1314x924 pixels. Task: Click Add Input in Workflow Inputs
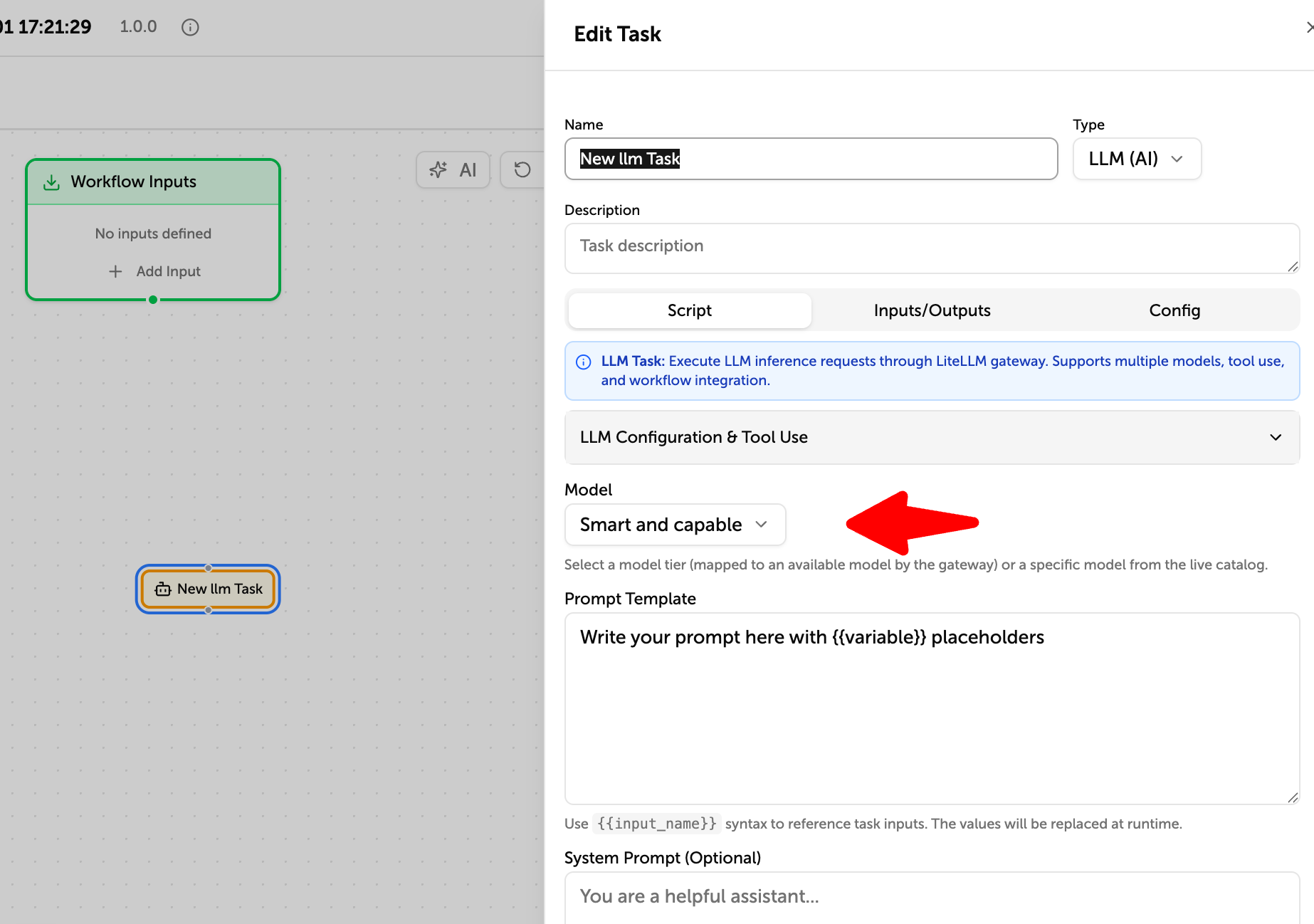click(x=154, y=271)
